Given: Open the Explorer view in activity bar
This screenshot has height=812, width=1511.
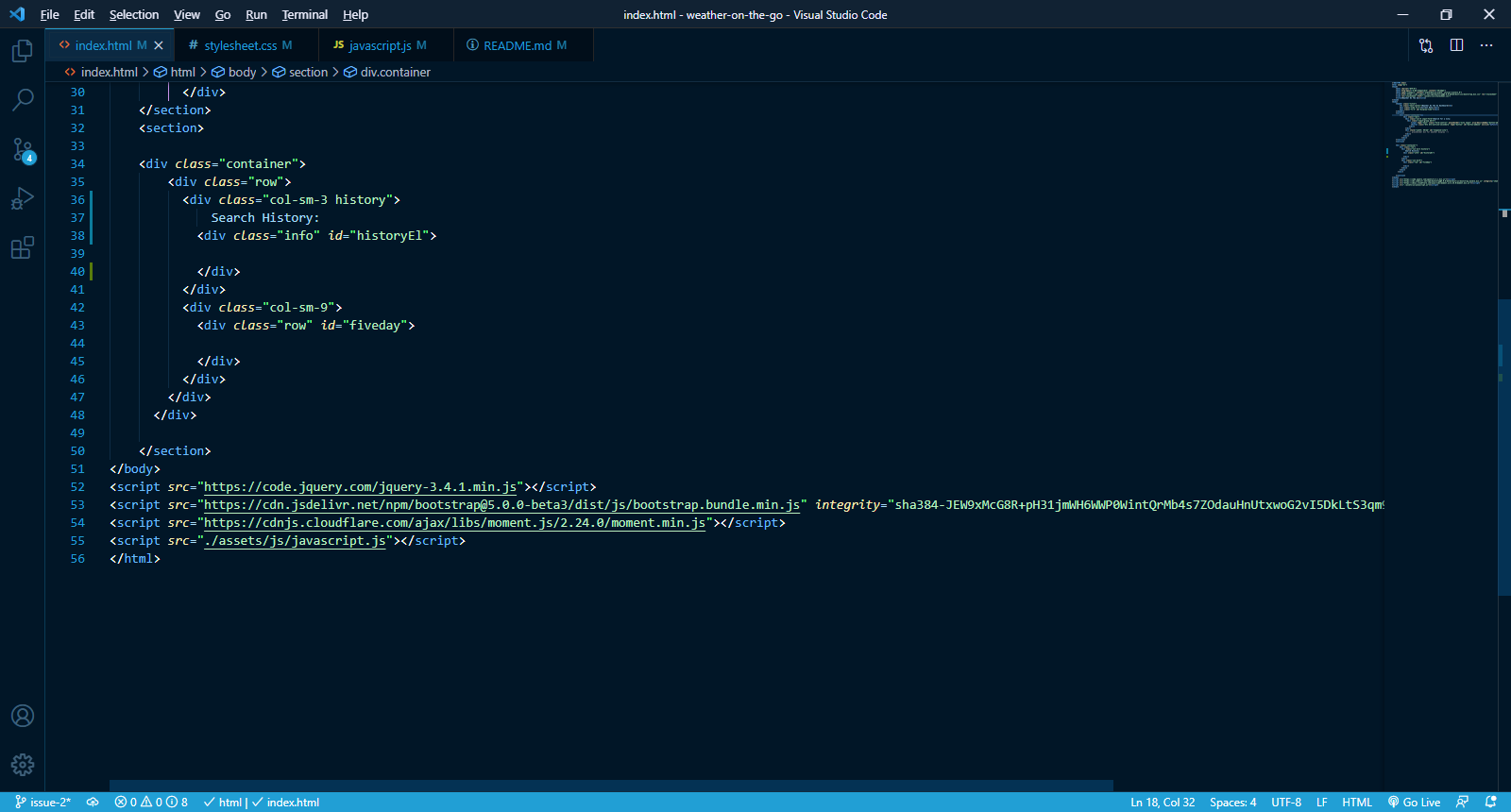Looking at the screenshot, I should (23, 50).
